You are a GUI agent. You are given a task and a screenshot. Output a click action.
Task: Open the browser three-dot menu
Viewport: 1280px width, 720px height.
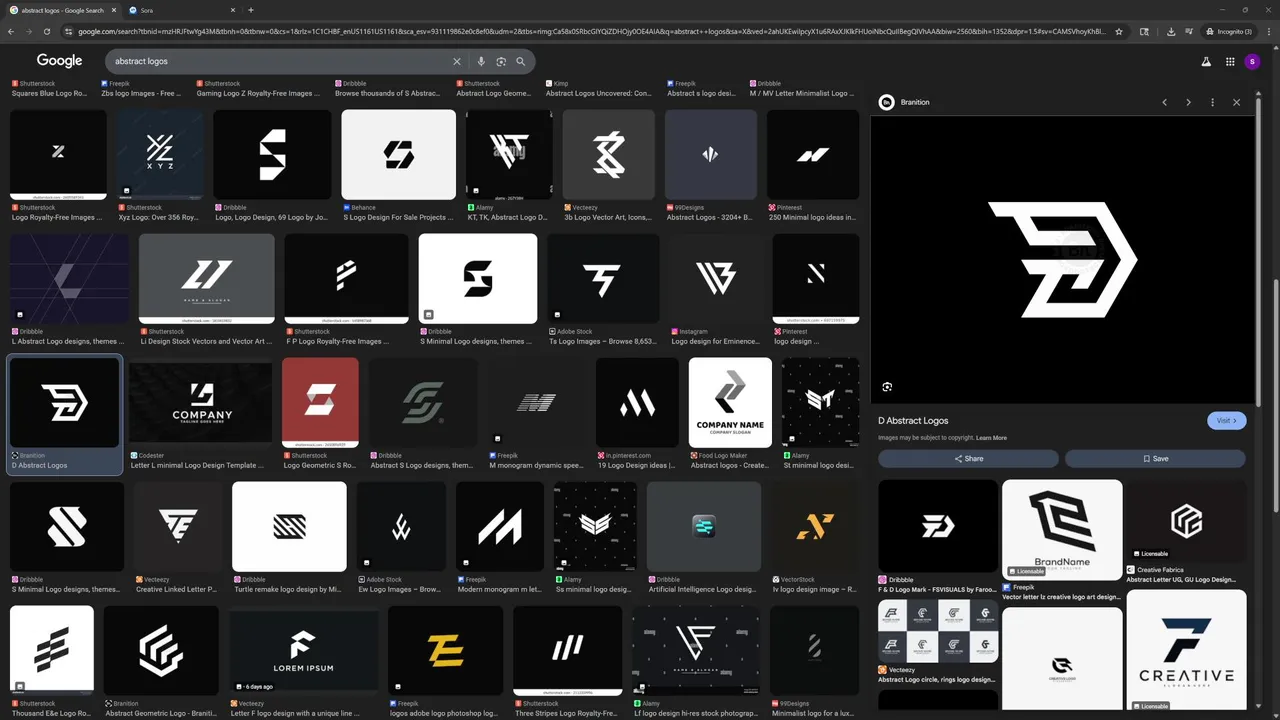pyautogui.click(x=1267, y=31)
